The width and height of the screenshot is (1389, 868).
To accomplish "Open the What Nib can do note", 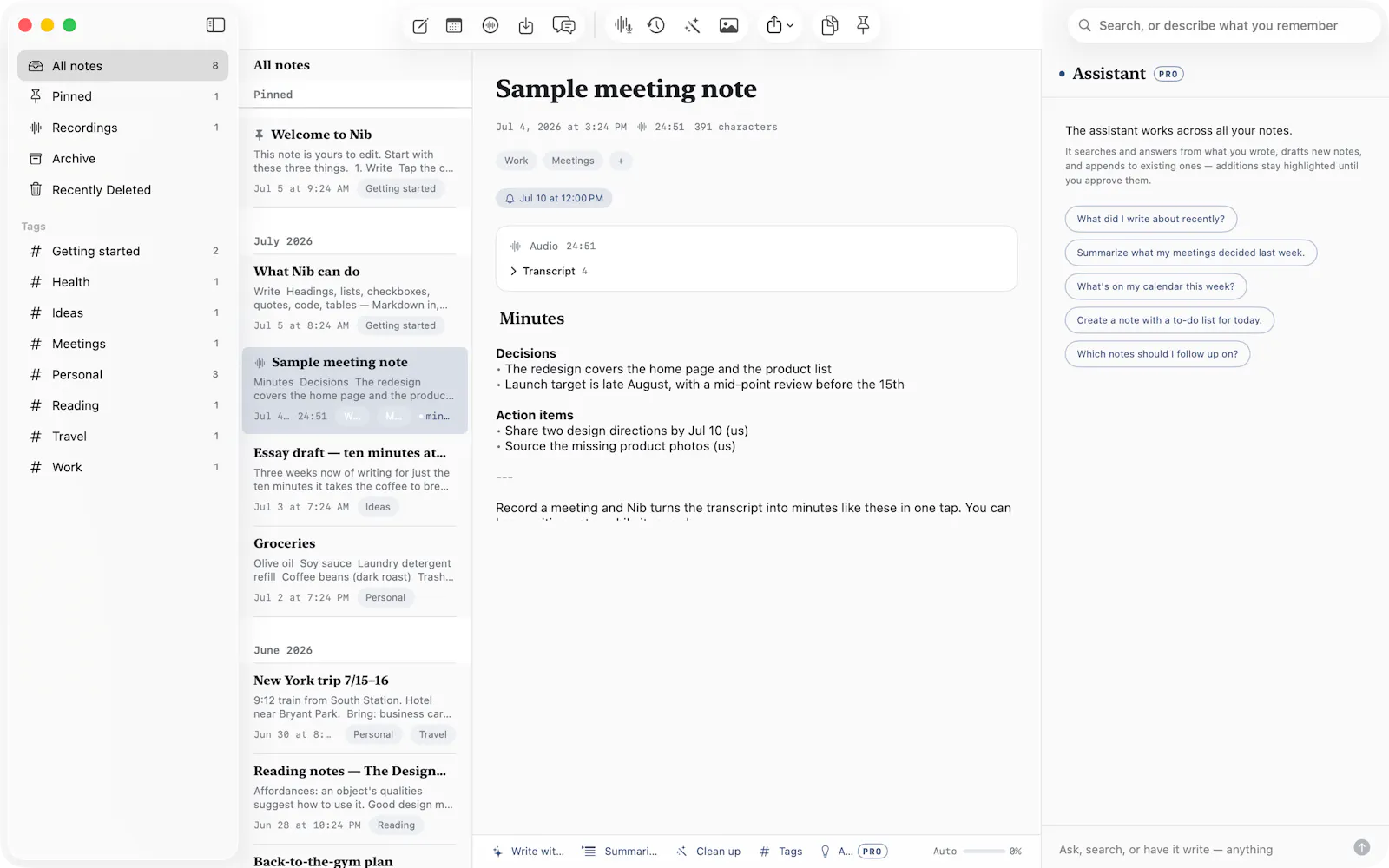I will click(x=354, y=299).
